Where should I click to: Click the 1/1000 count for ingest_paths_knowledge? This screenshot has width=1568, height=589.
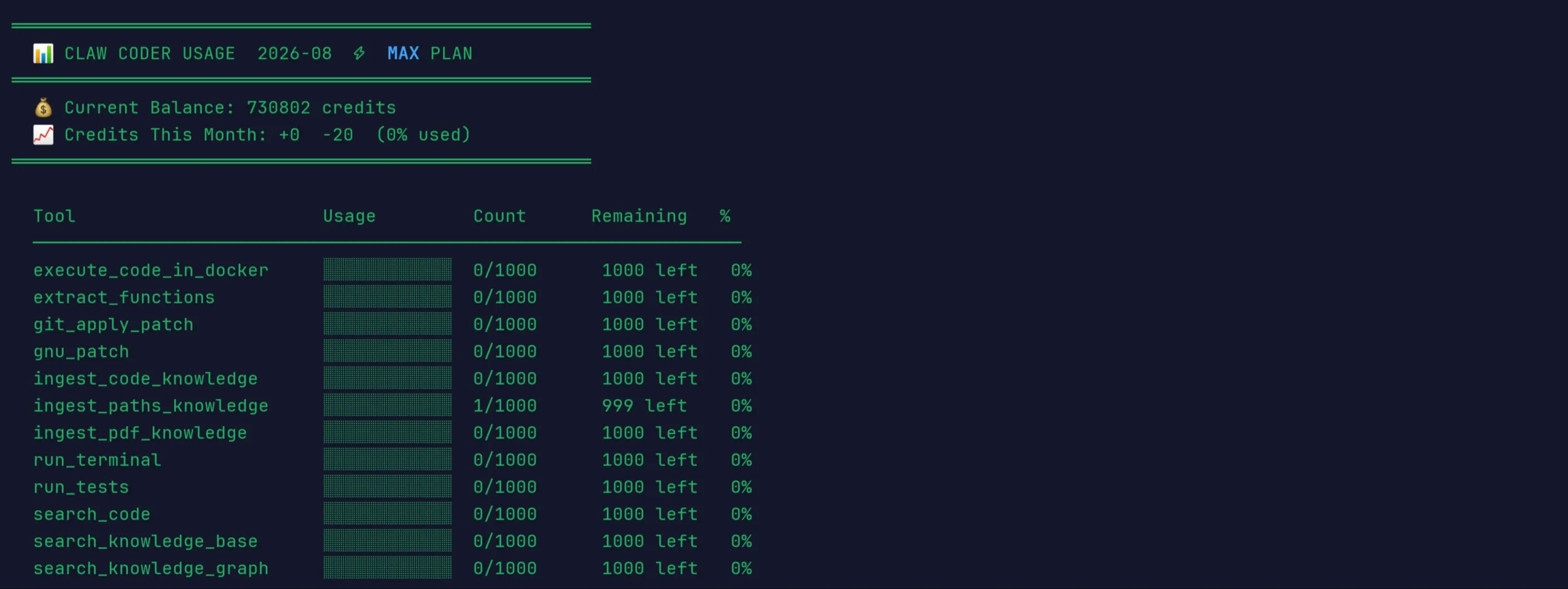pyautogui.click(x=504, y=406)
